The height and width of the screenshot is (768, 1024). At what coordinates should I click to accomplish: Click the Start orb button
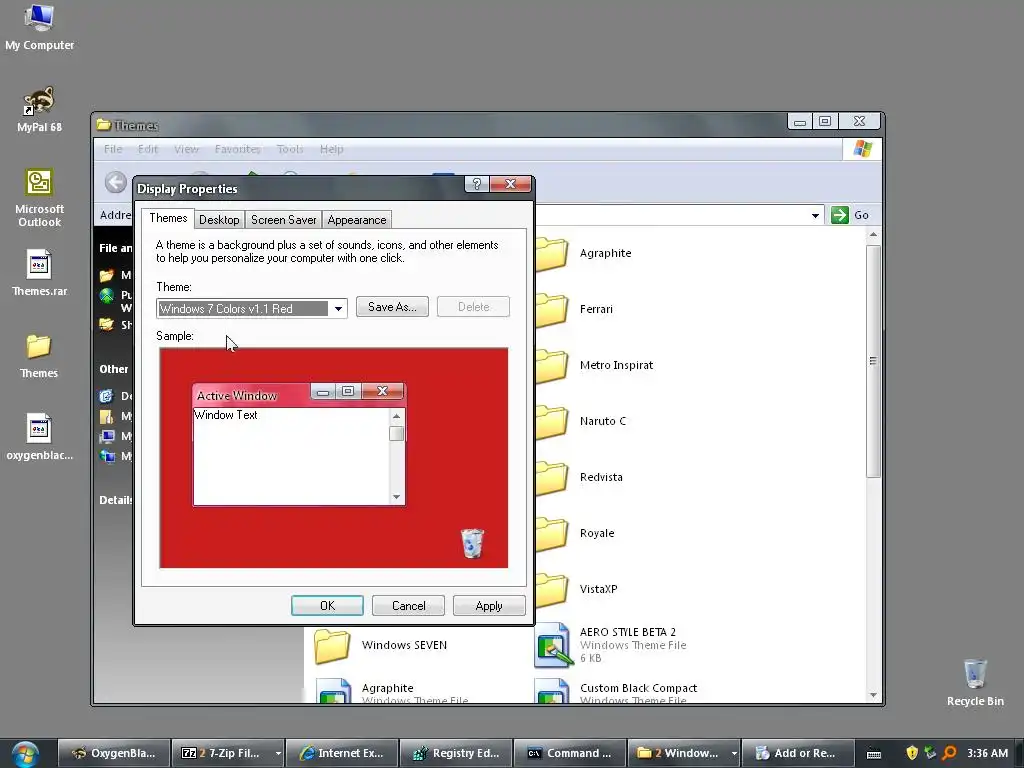coord(25,753)
